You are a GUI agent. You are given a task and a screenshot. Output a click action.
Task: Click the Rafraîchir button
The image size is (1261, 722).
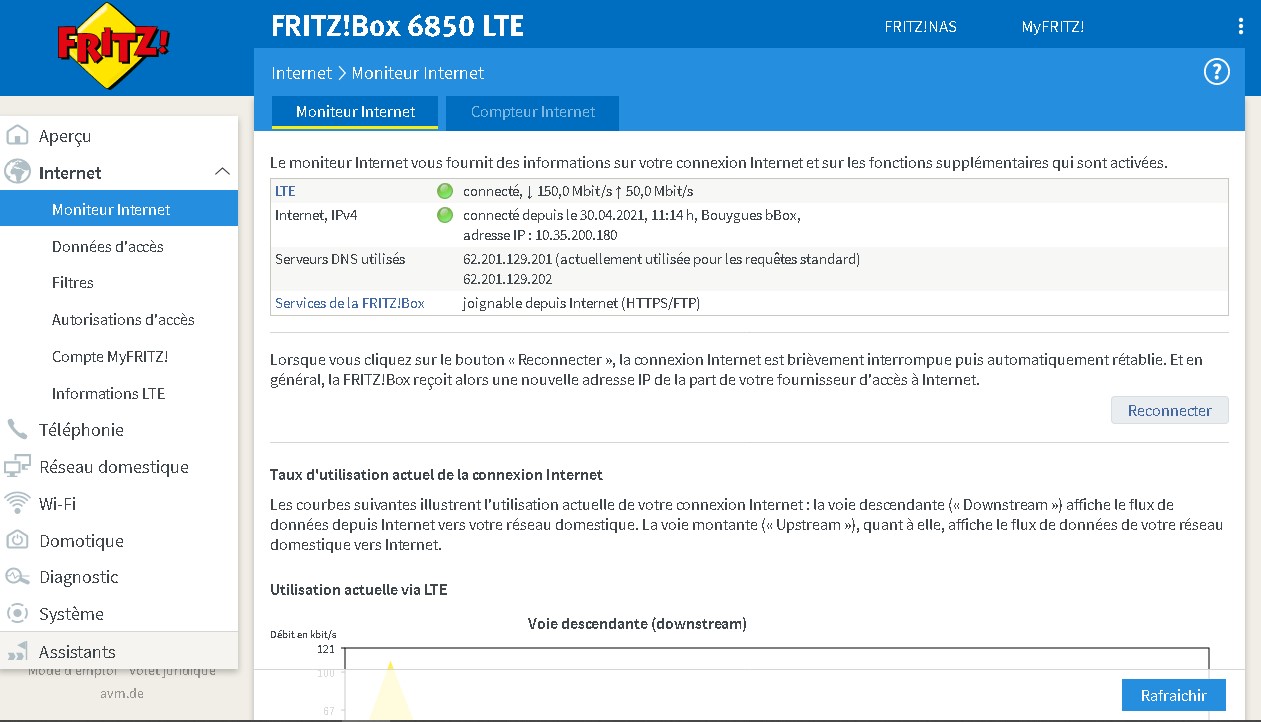(x=1174, y=696)
